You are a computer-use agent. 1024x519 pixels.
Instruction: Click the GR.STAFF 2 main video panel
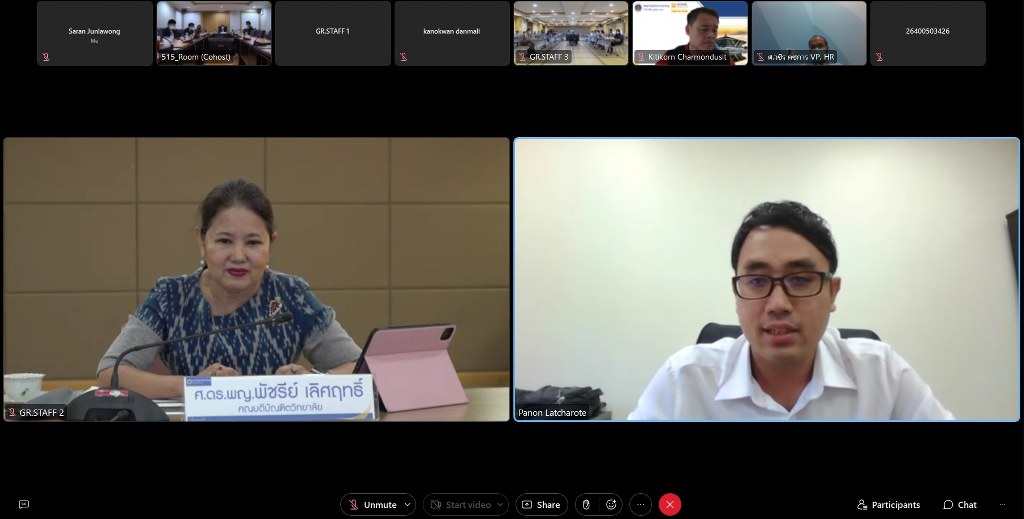257,279
